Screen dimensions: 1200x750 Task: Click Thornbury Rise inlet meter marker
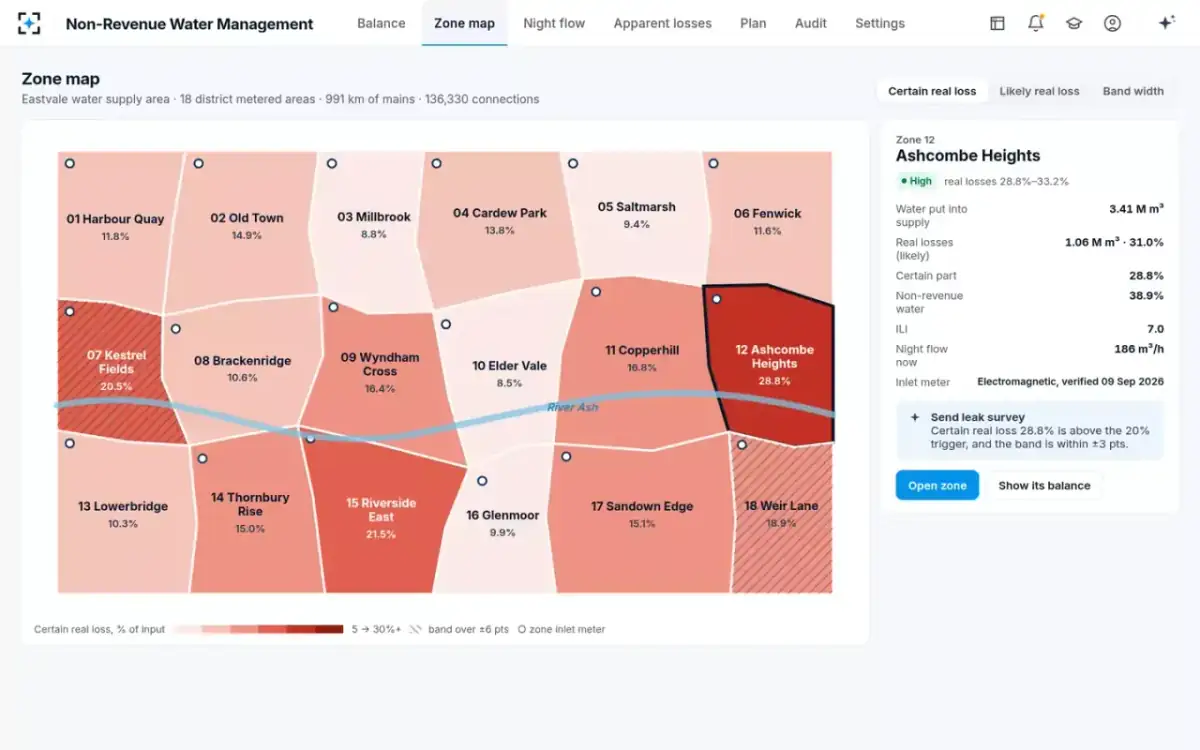[x=203, y=459]
